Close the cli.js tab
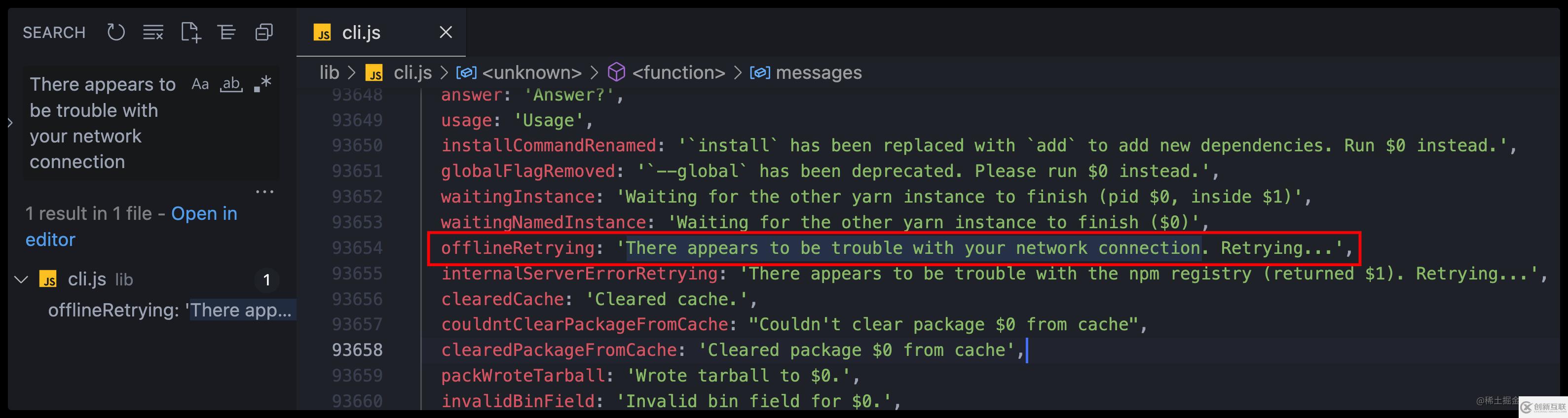This screenshot has height=418, width=1568. [x=446, y=32]
